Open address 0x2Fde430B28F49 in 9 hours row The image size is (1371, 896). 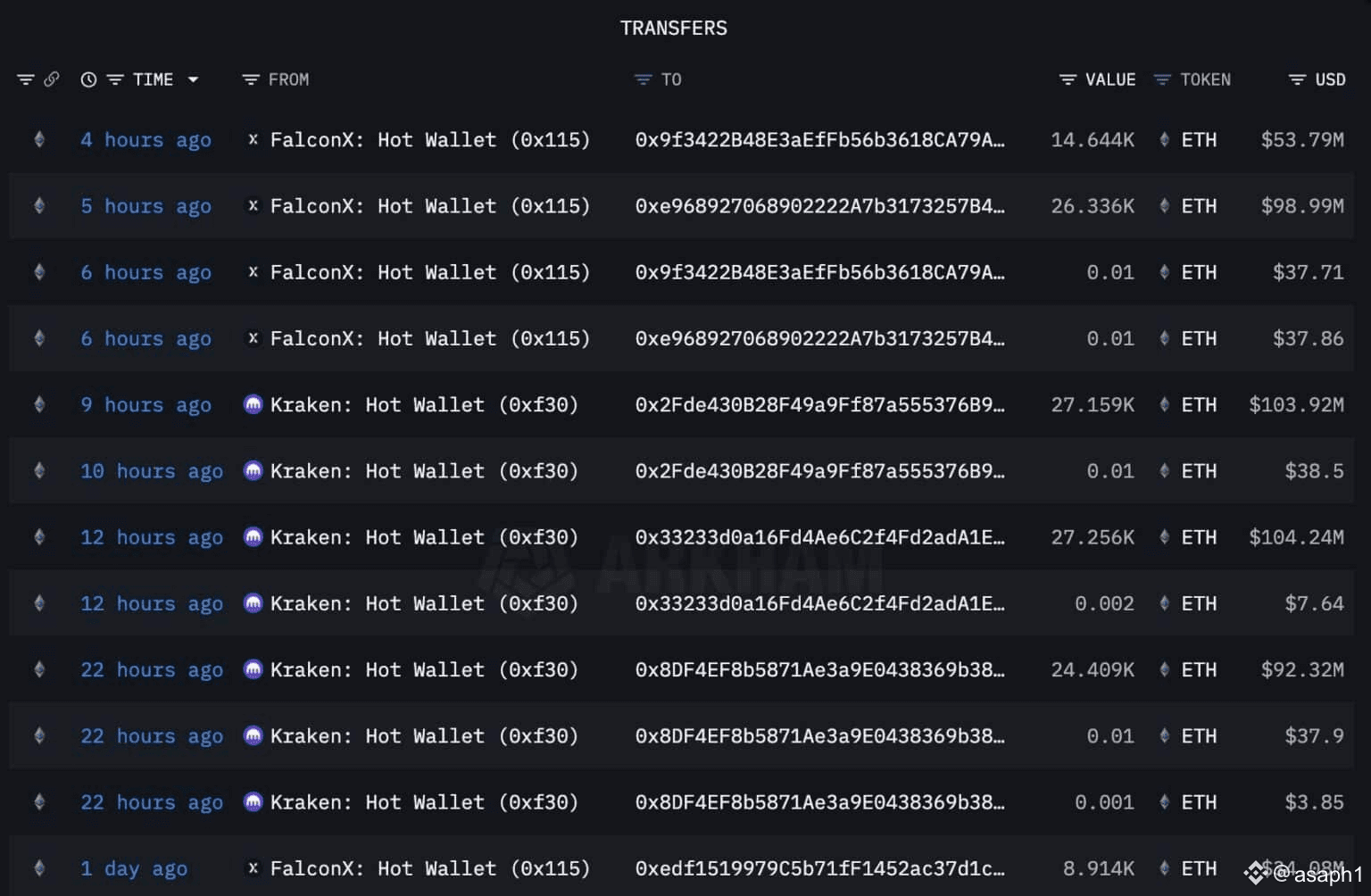(818, 405)
